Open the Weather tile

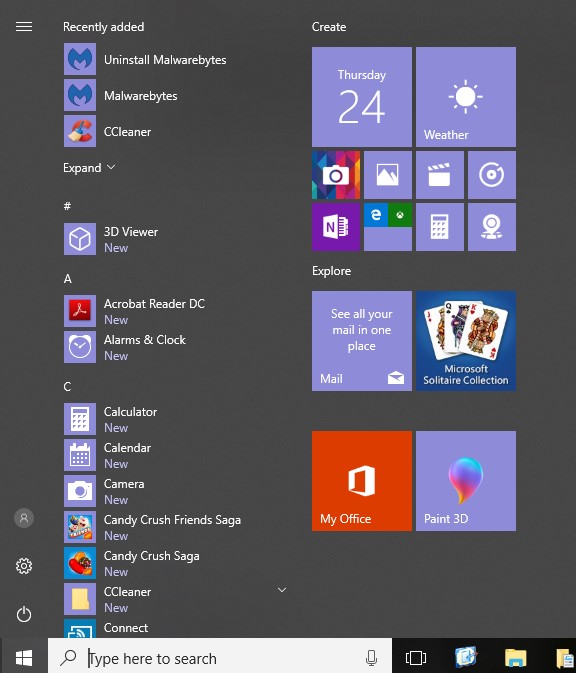(x=466, y=97)
